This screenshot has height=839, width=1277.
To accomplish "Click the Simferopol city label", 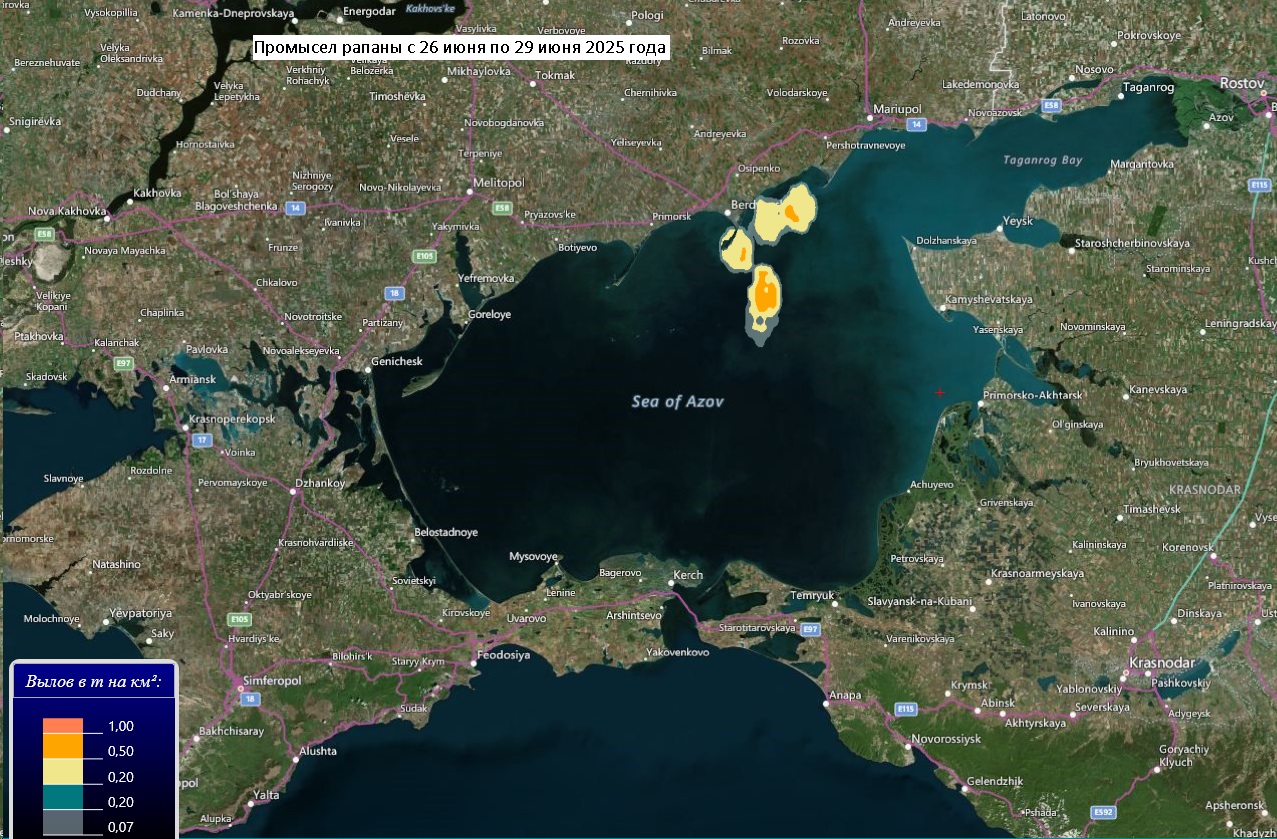I will tap(273, 679).
